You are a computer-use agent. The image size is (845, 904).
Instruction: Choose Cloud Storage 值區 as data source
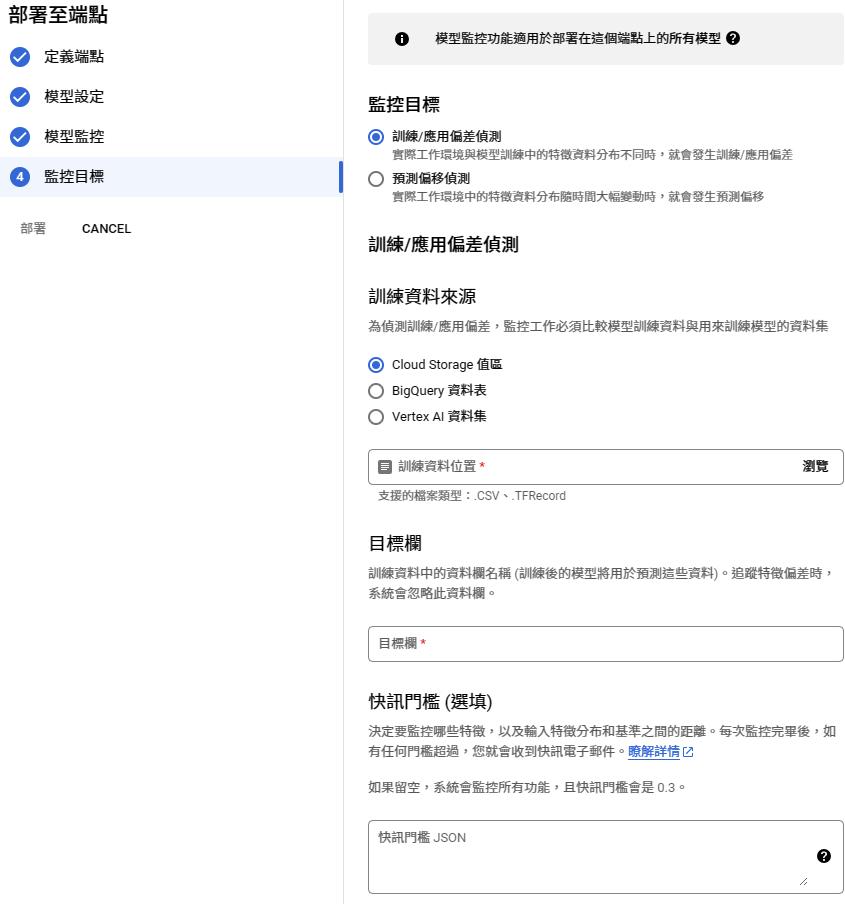tap(376, 365)
